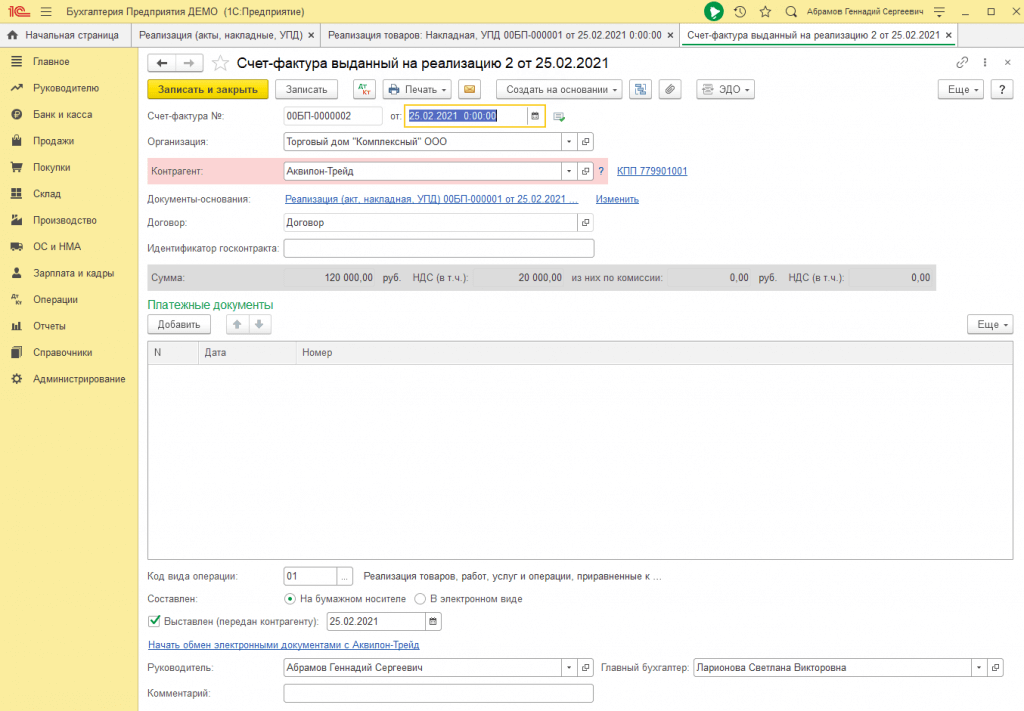Open Код вида операции selection ellipsis

(345, 577)
